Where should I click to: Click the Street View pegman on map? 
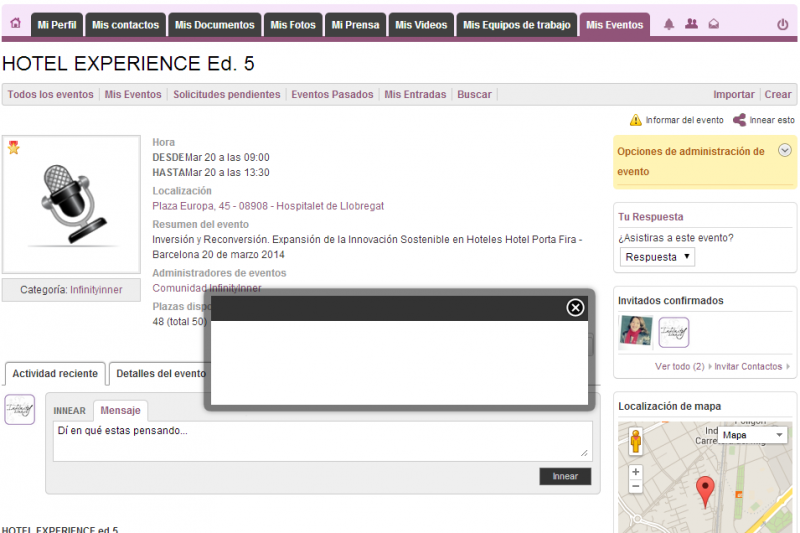tap(636, 442)
